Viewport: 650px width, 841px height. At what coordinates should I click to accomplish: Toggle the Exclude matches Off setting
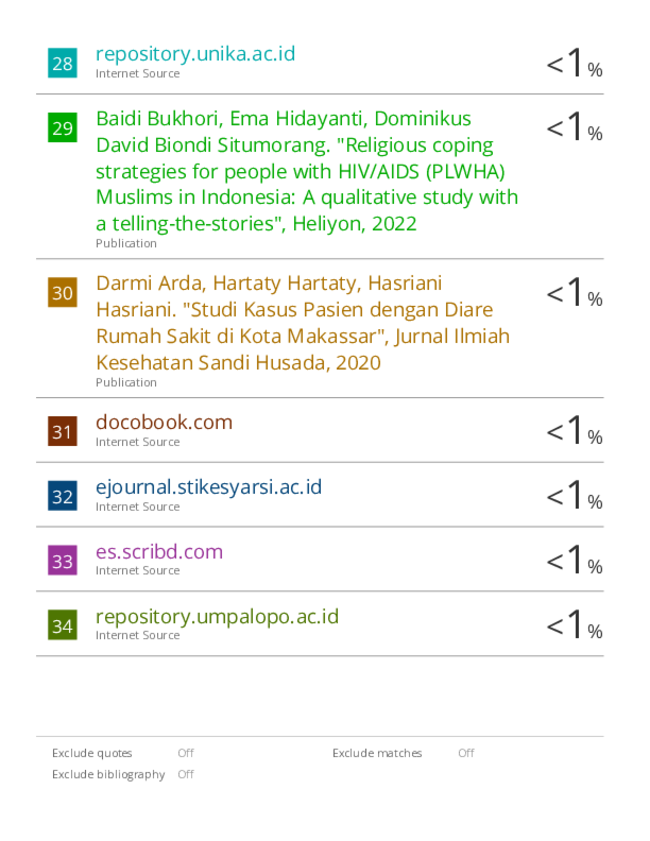[x=466, y=753]
